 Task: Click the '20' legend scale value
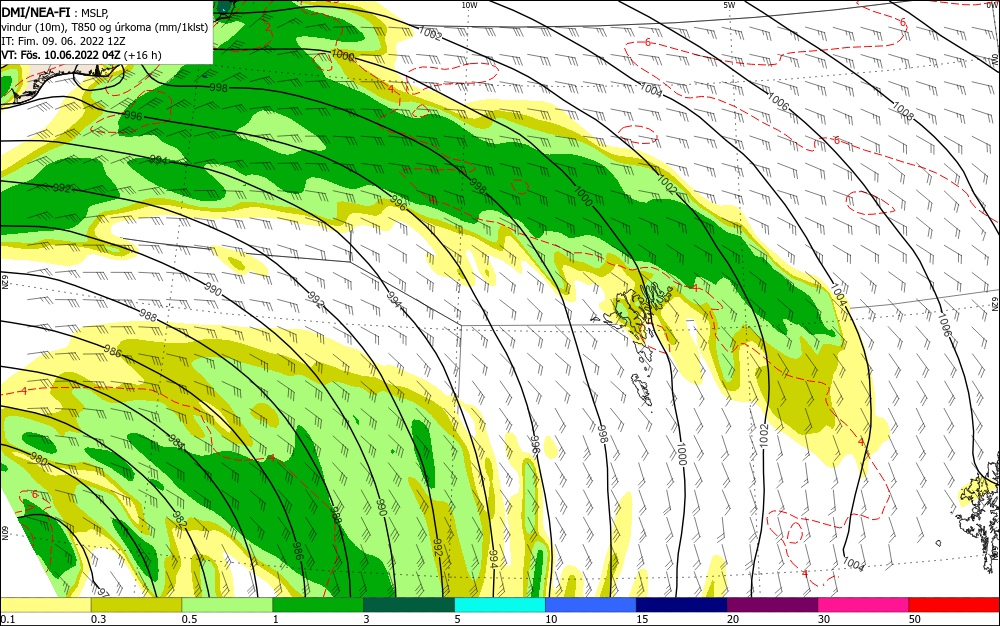(x=733, y=619)
